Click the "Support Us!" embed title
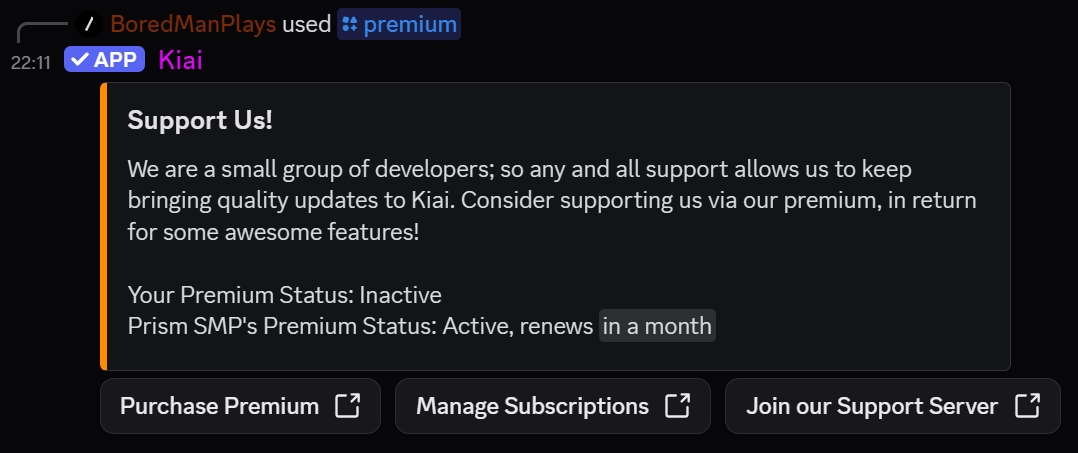1078x453 pixels. 200,121
